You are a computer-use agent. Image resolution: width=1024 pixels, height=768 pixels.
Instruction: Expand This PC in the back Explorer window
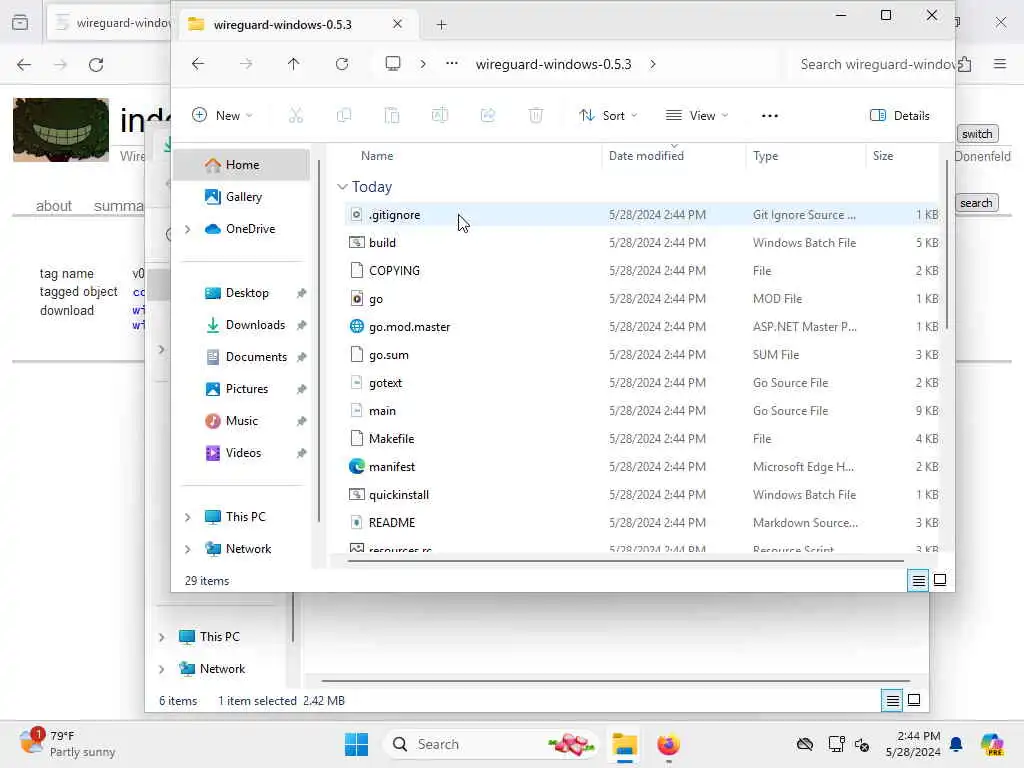161,637
